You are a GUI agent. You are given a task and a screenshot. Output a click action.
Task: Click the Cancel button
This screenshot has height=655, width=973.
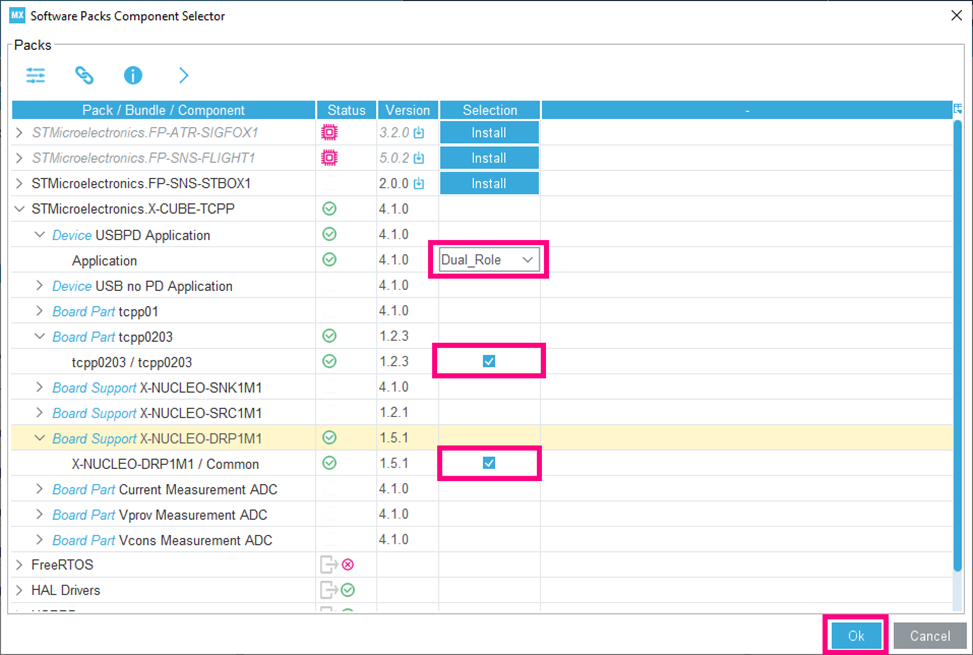click(x=930, y=636)
